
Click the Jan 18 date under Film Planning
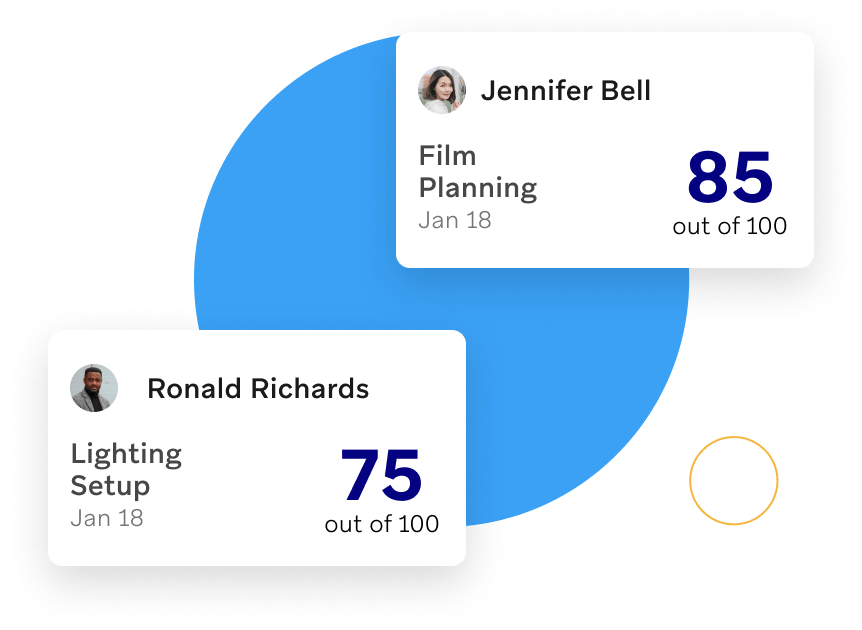coord(455,220)
